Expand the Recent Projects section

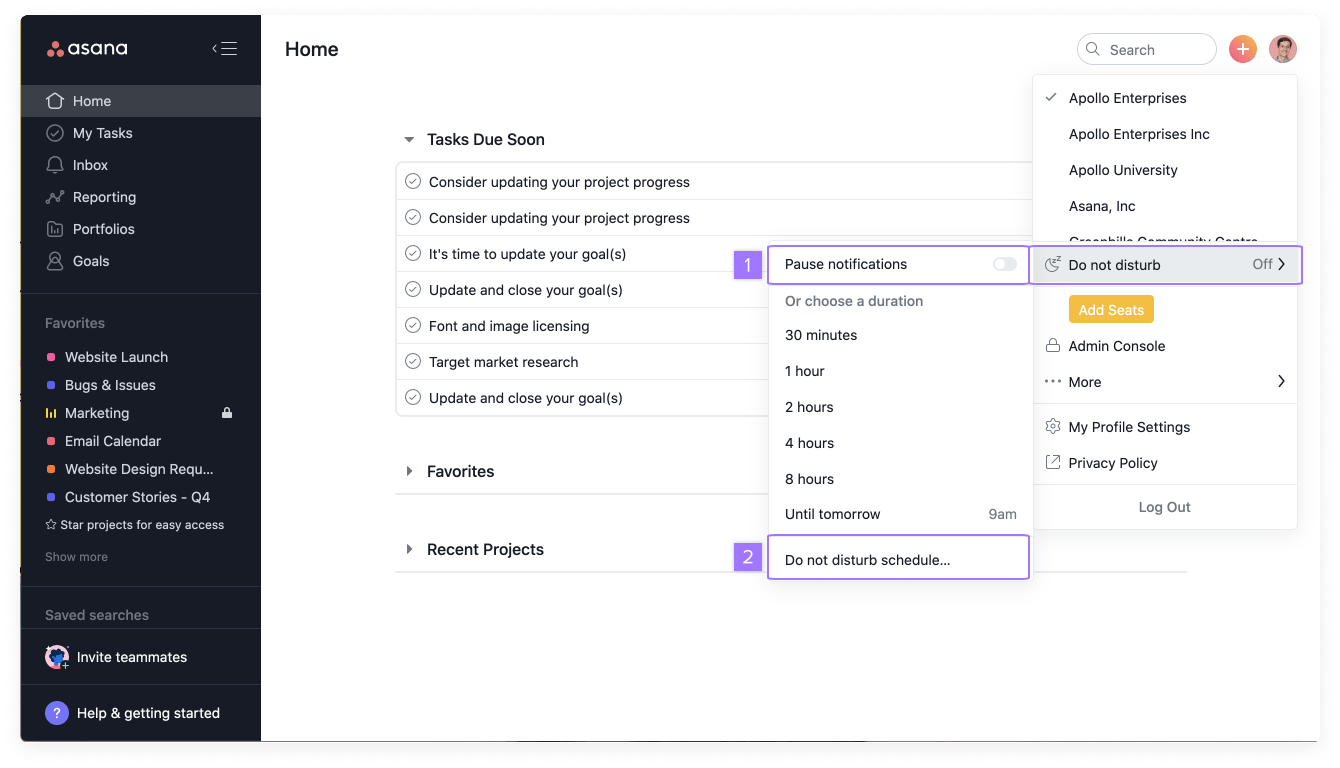pos(409,549)
